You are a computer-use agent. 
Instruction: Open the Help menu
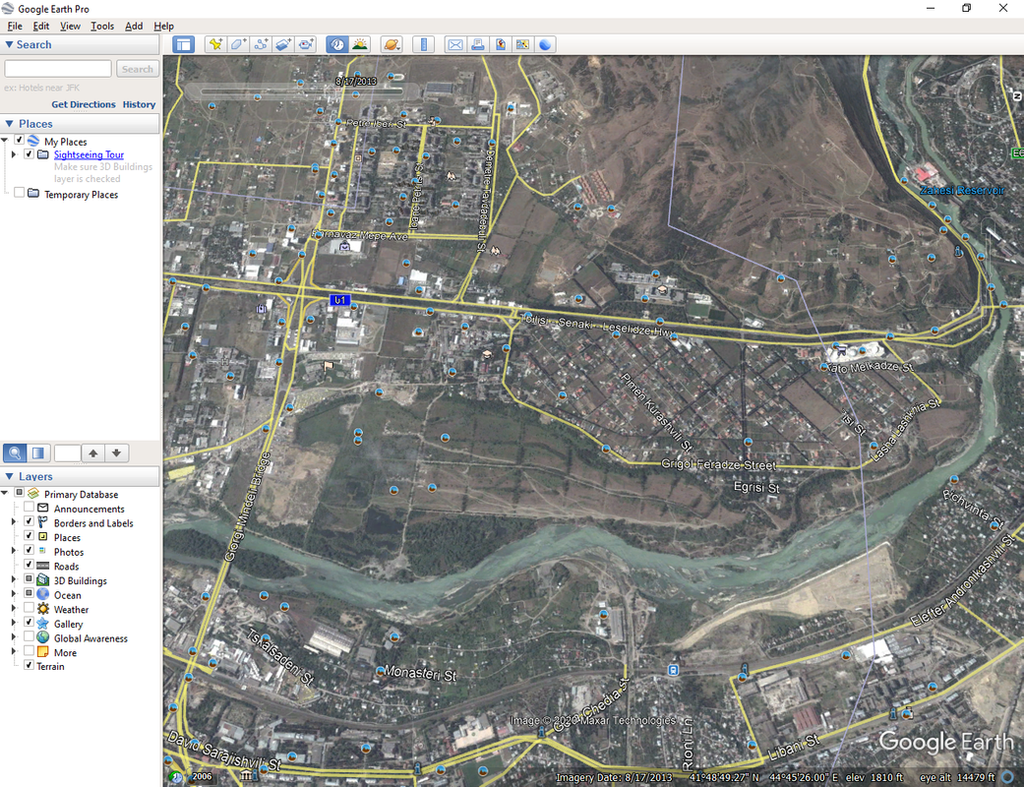pyautogui.click(x=164, y=26)
